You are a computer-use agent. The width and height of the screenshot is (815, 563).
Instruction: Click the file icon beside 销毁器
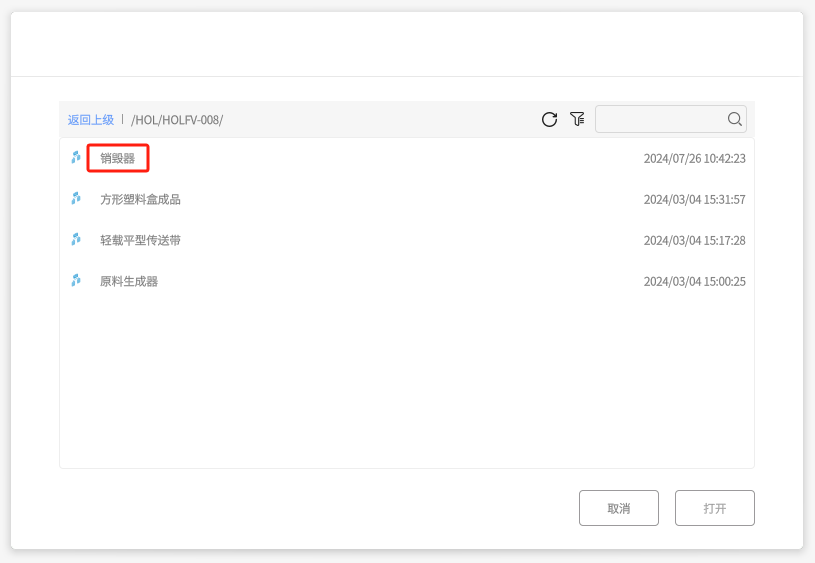[x=75, y=158]
